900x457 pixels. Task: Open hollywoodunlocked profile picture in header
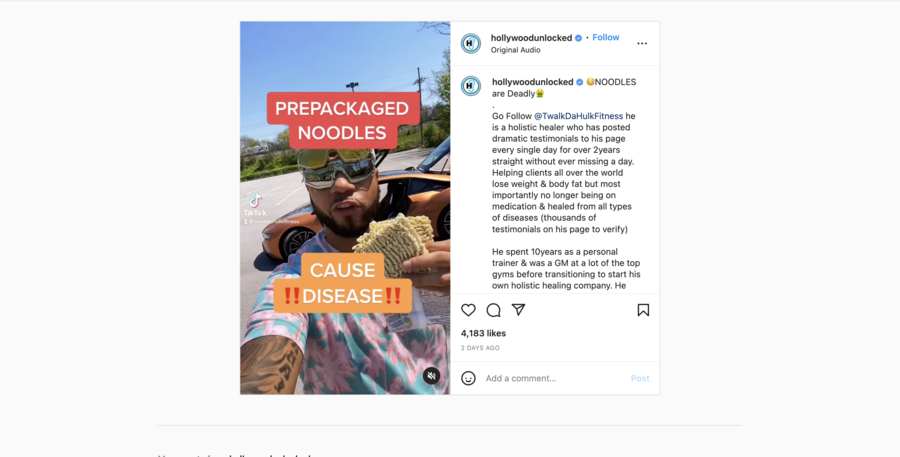[x=471, y=44]
